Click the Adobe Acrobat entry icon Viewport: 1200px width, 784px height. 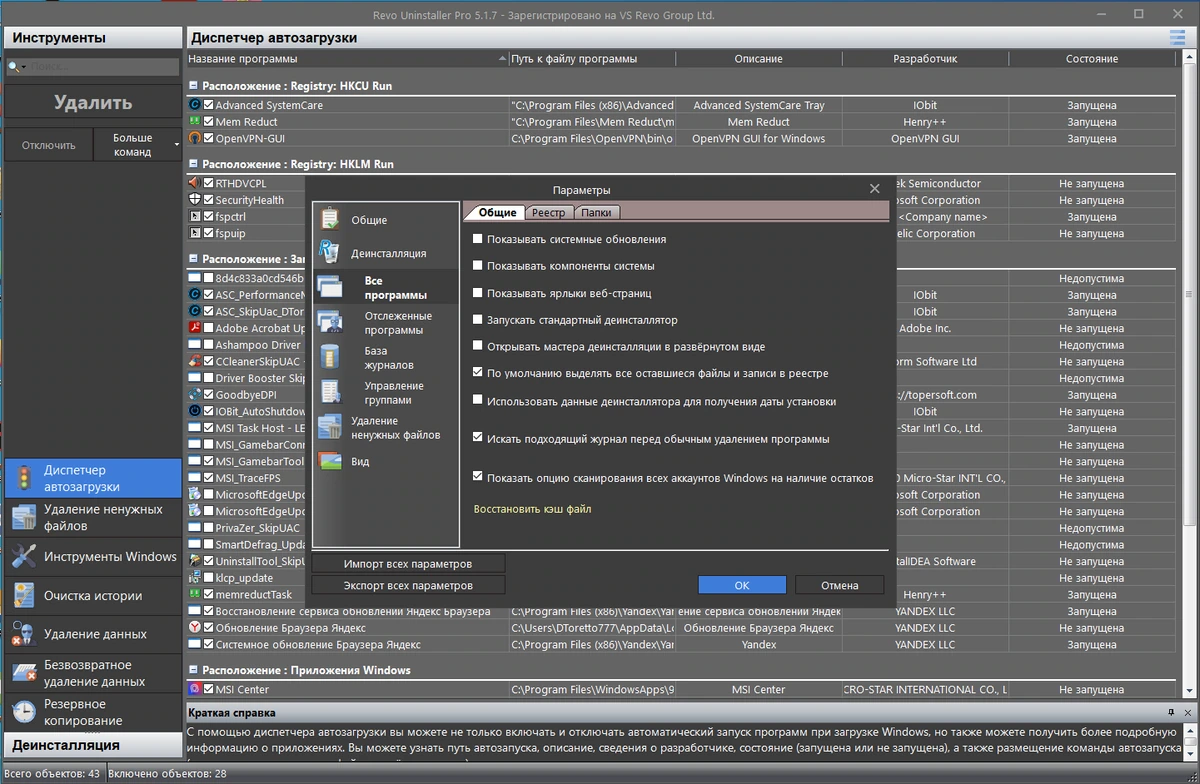pos(195,328)
